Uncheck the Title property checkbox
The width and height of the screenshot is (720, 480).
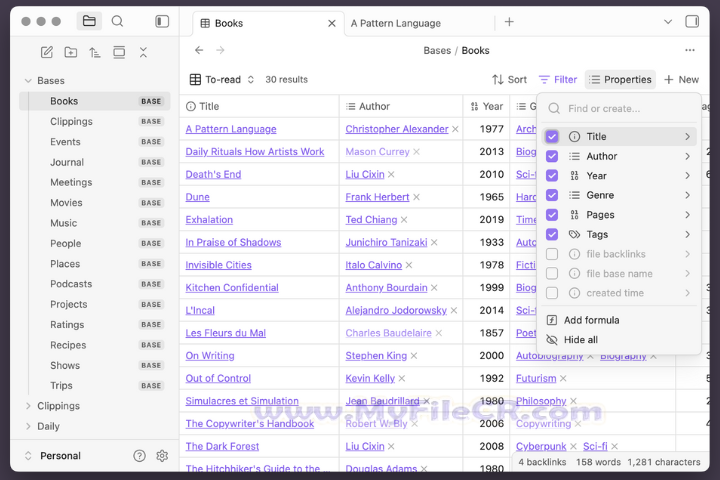pyautogui.click(x=552, y=136)
